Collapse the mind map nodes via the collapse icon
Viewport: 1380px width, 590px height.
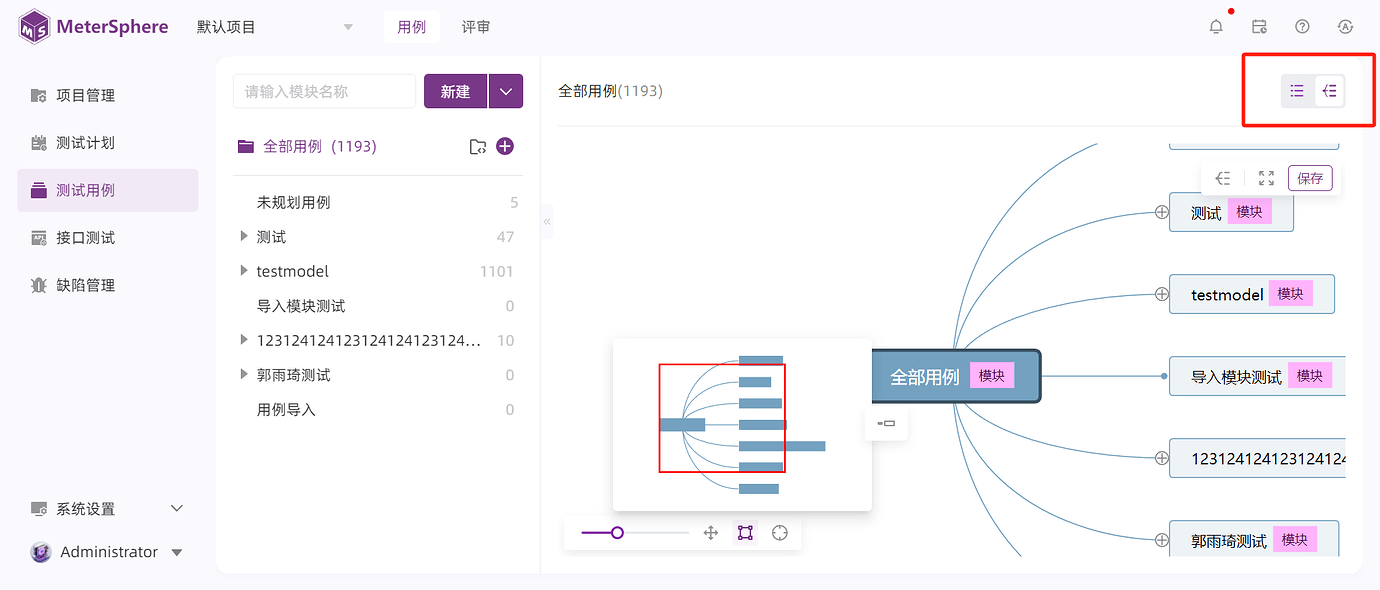click(x=1222, y=177)
